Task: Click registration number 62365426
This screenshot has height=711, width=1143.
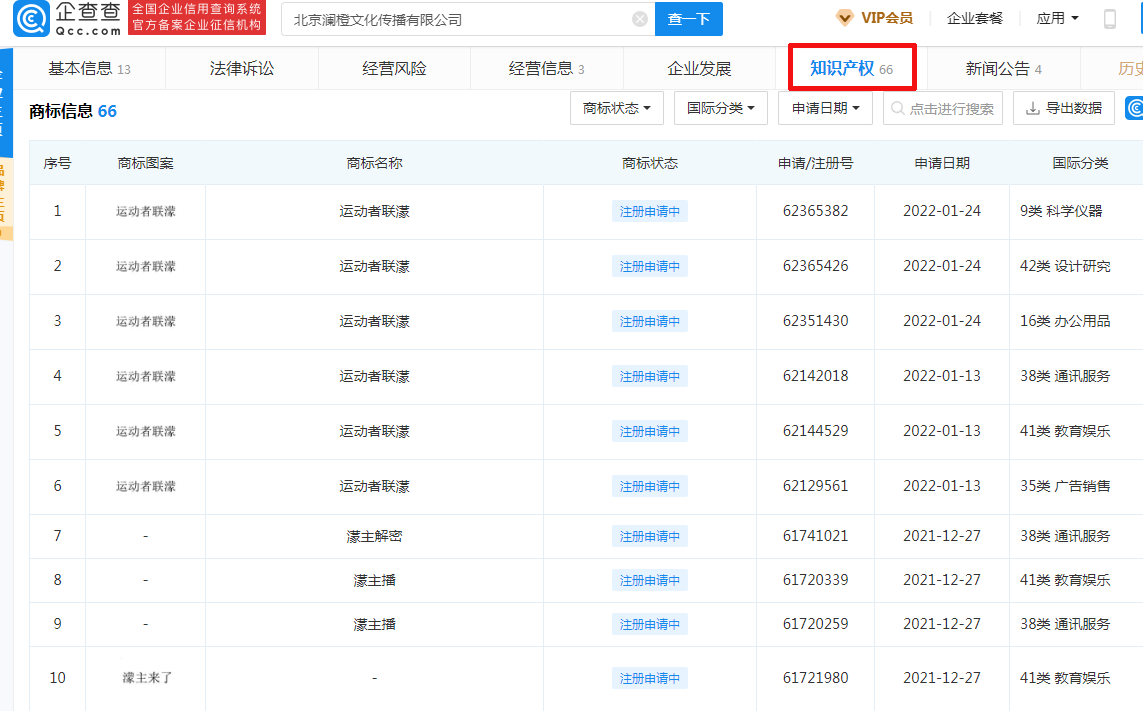Action: [816, 265]
